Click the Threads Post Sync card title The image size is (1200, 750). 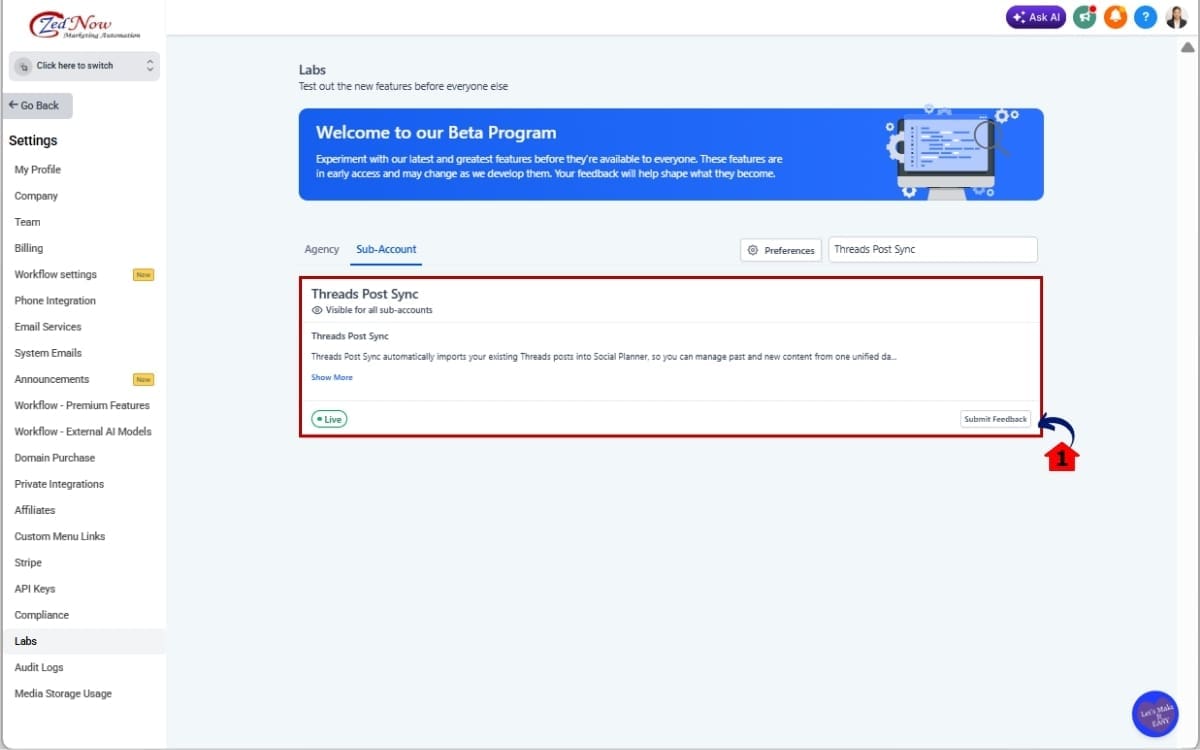(x=365, y=294)
